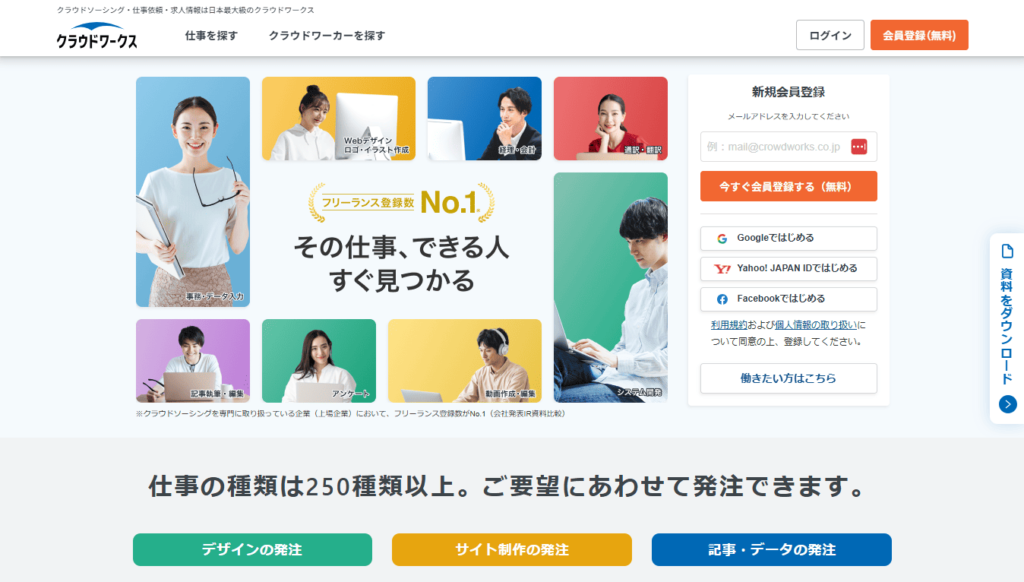
Task: Select the yellow サイト制作の発注 button
Action: [x=511, y=549]
